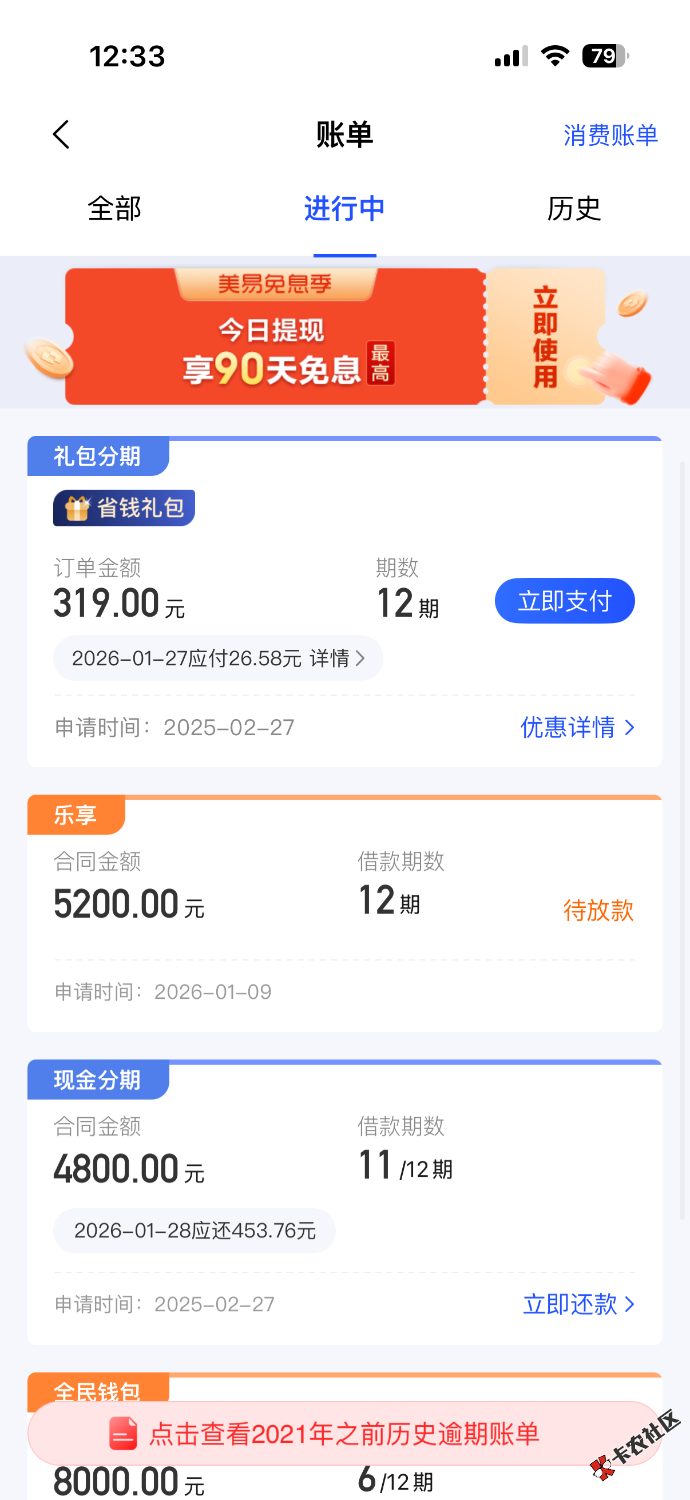Tap the red document icon in overdue notice

[123, 1434]
